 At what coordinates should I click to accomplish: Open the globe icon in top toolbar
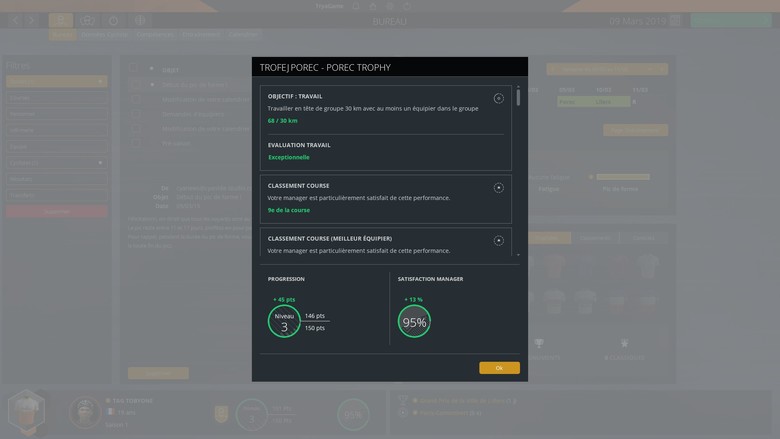click(139, 20)
